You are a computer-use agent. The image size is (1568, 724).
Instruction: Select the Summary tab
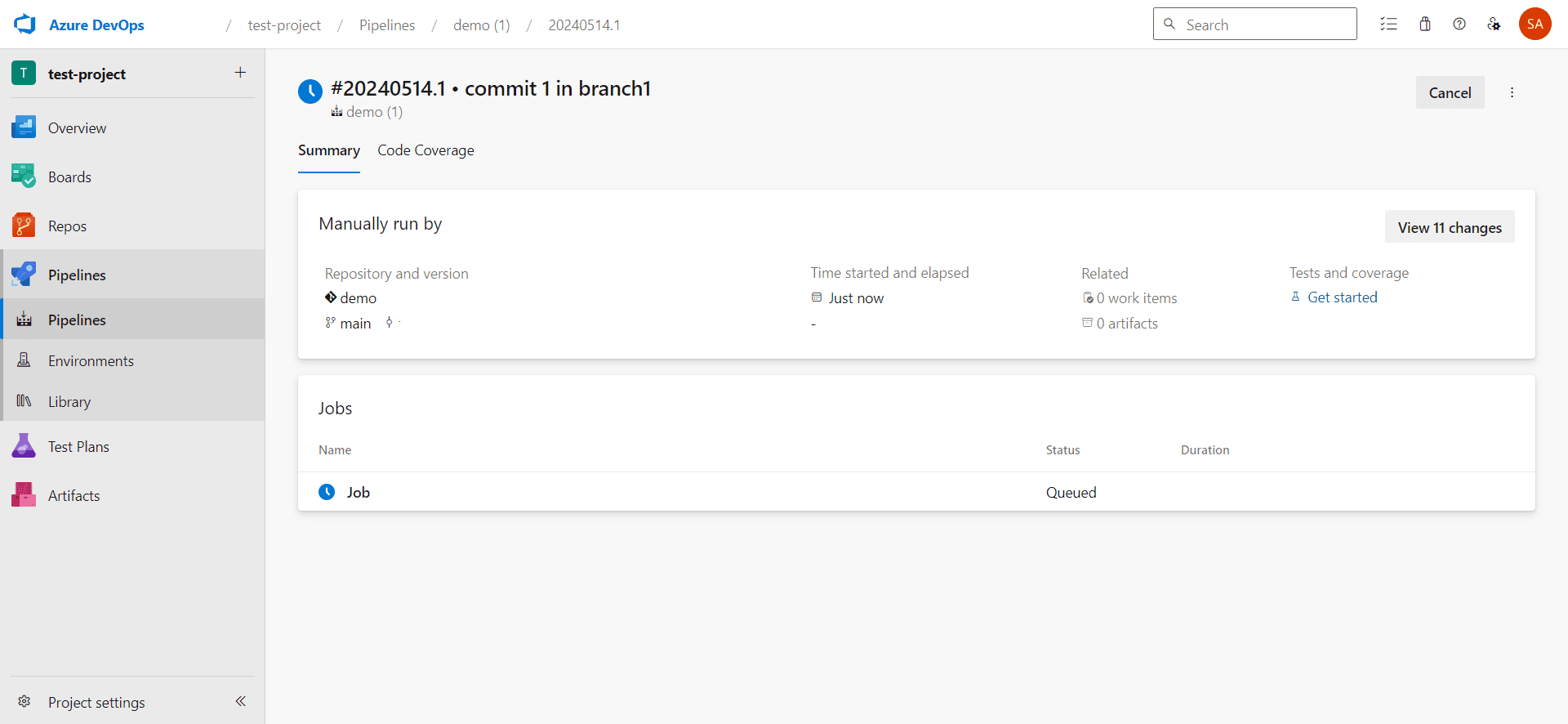pyautogui.click(x=328, y=150)
